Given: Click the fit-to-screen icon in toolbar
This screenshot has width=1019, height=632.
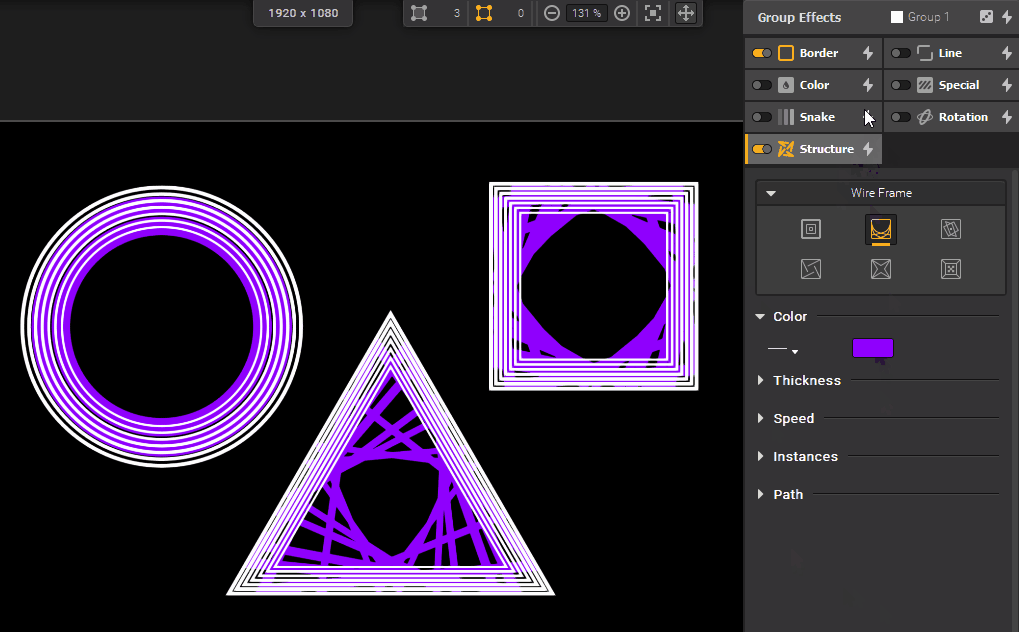Looking at the screenshot, I should [653, 13].
